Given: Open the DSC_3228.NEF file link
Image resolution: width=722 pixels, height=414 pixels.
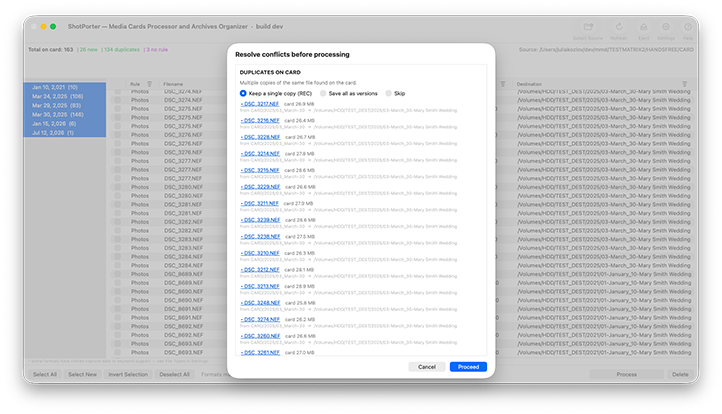Looking at the screenshot, I should click(x=261, y=137).
